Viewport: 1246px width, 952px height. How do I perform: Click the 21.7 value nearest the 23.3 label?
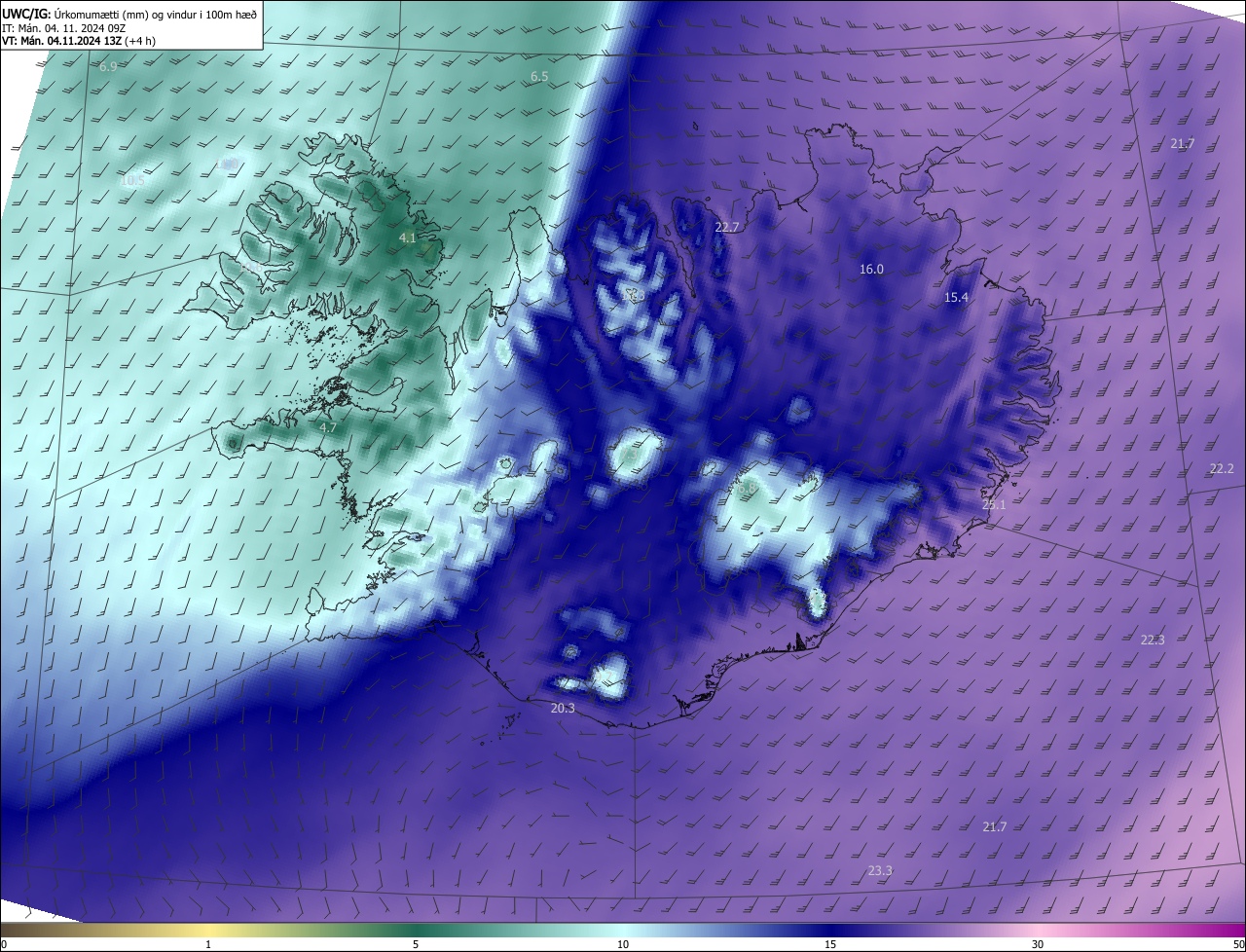(995, 827)
